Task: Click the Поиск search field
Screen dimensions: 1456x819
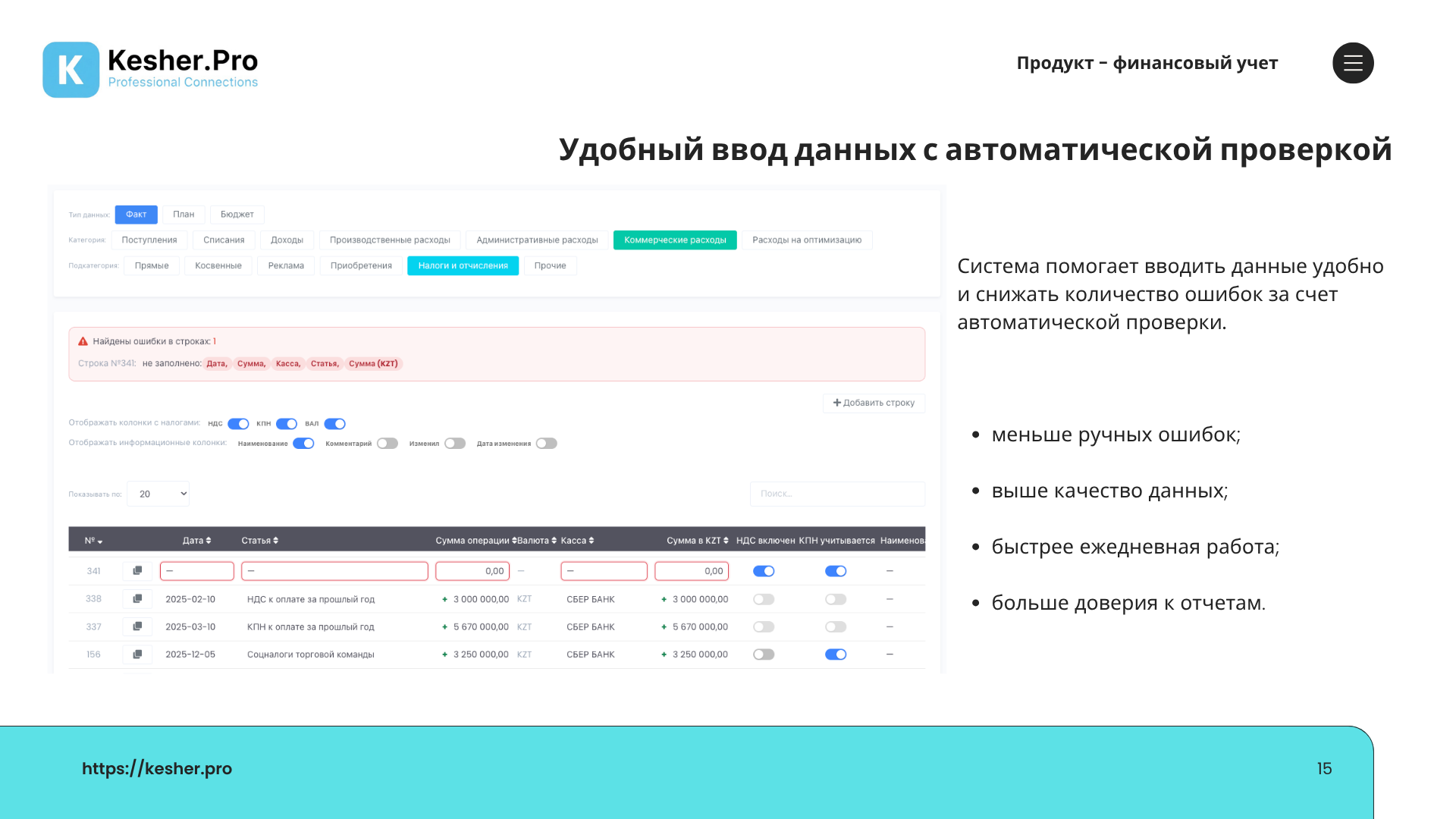Action: pyautogui.click(x=837, y=494)
